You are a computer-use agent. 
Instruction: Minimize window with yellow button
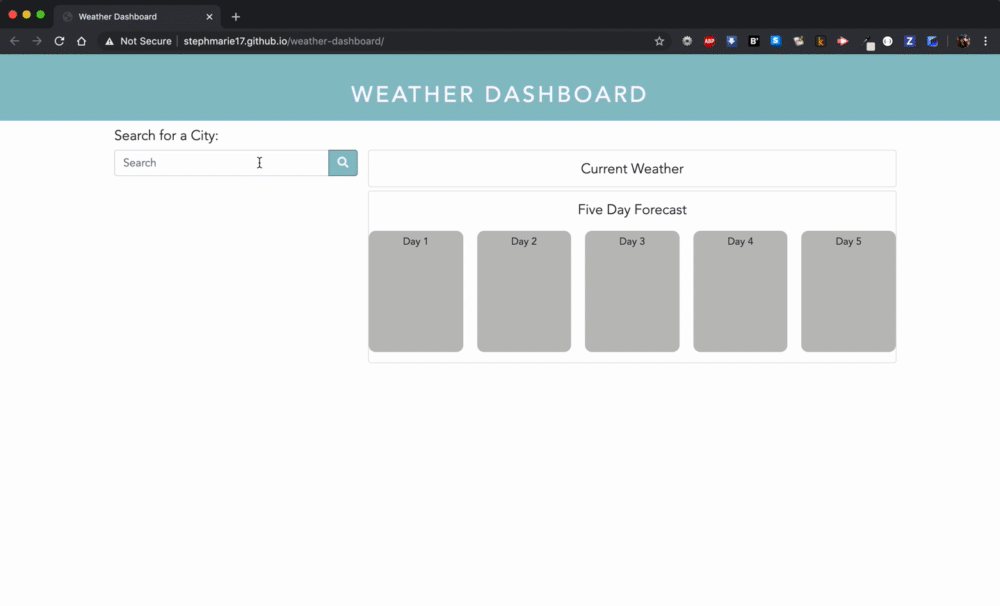[26, 14]
